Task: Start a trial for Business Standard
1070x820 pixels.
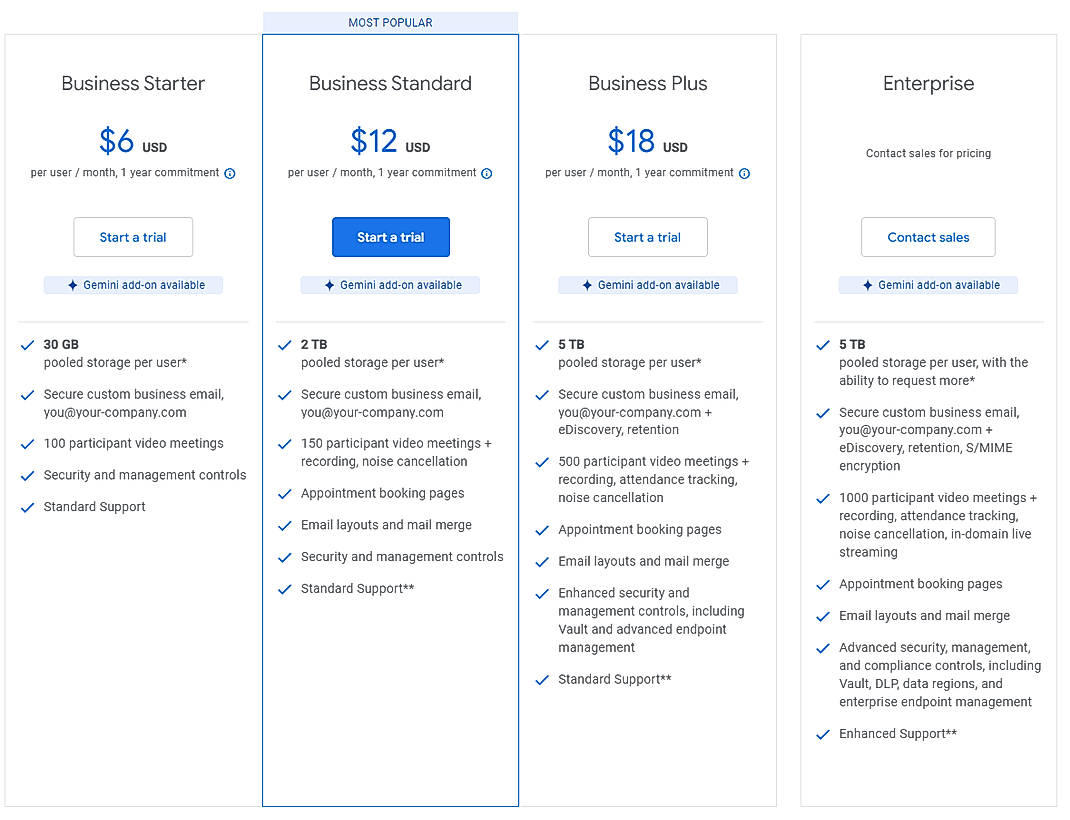Action: tap(390, 237)
